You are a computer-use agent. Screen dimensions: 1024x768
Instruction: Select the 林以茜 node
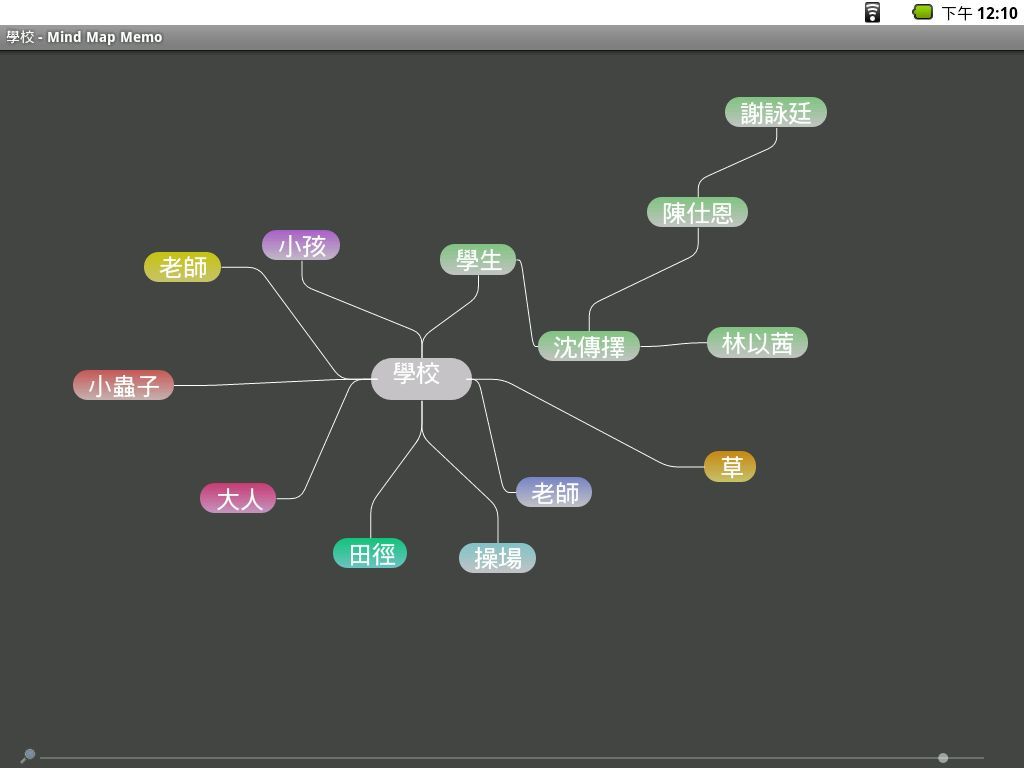click(x=757, y=343)
